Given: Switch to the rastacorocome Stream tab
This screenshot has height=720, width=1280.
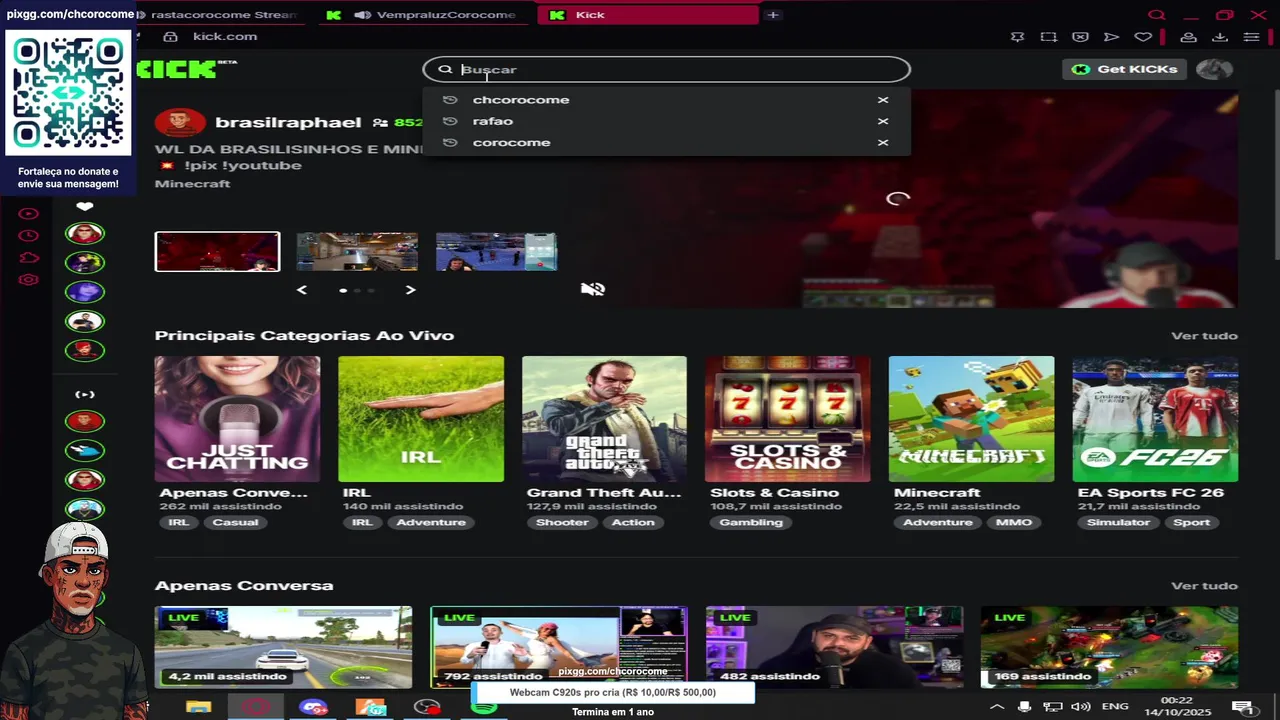Looking at the screenshot, I should tap(223, 15).
